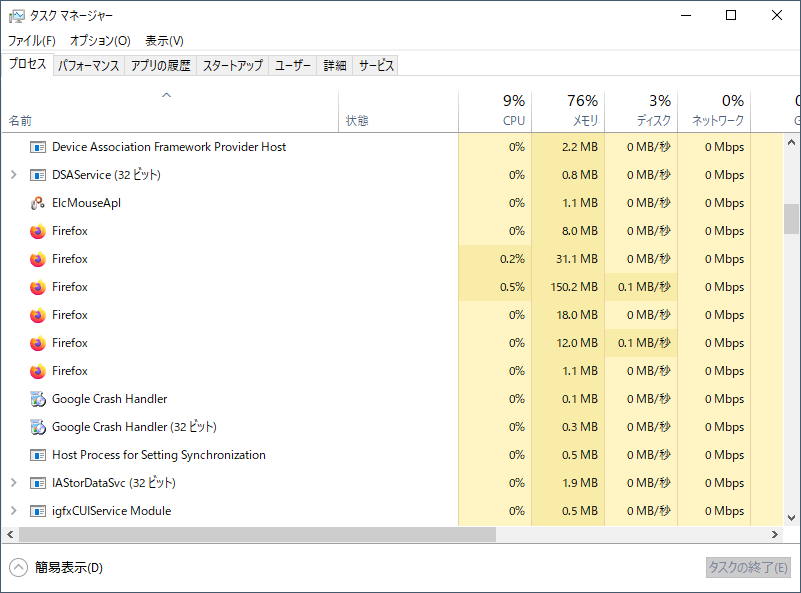Click the horizontal scrollbar right arrow
801x593 pixels.
tap(775, 534)
